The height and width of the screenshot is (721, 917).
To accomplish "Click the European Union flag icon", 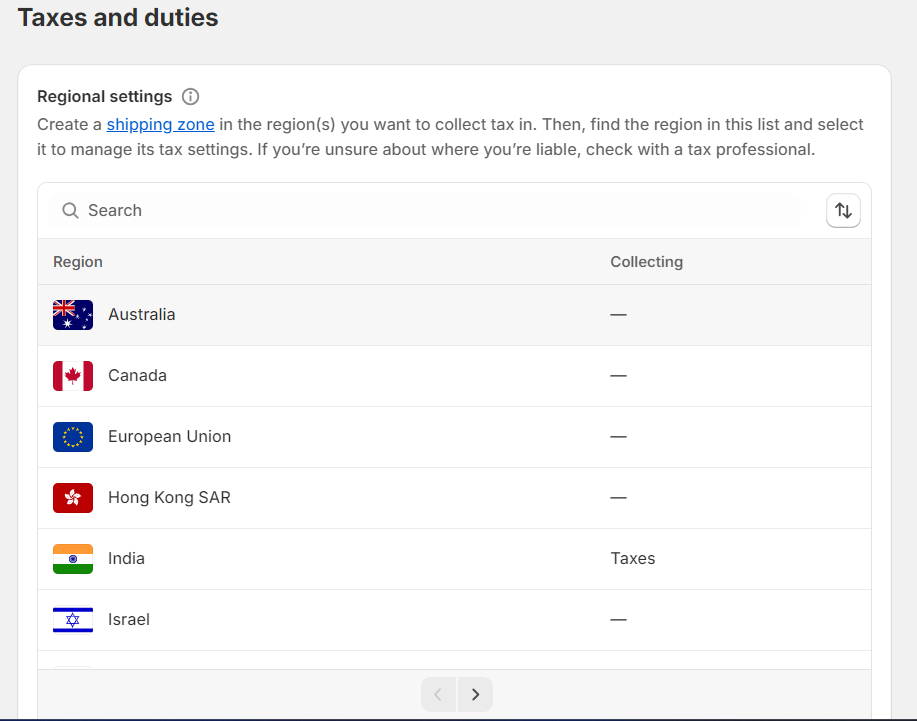I will point(73,437).
